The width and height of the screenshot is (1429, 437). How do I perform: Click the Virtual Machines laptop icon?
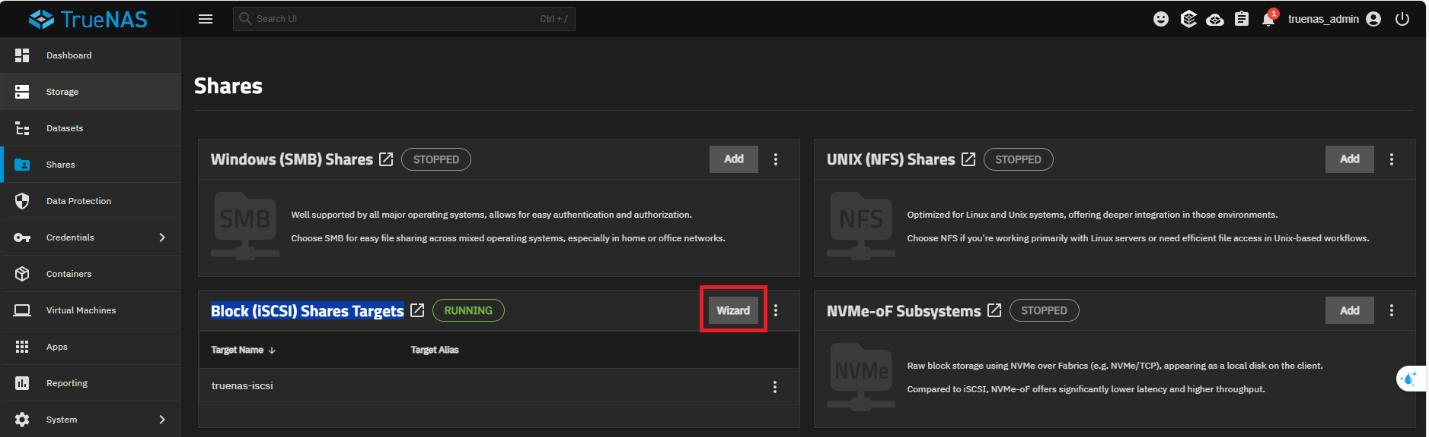coord(22,310)
